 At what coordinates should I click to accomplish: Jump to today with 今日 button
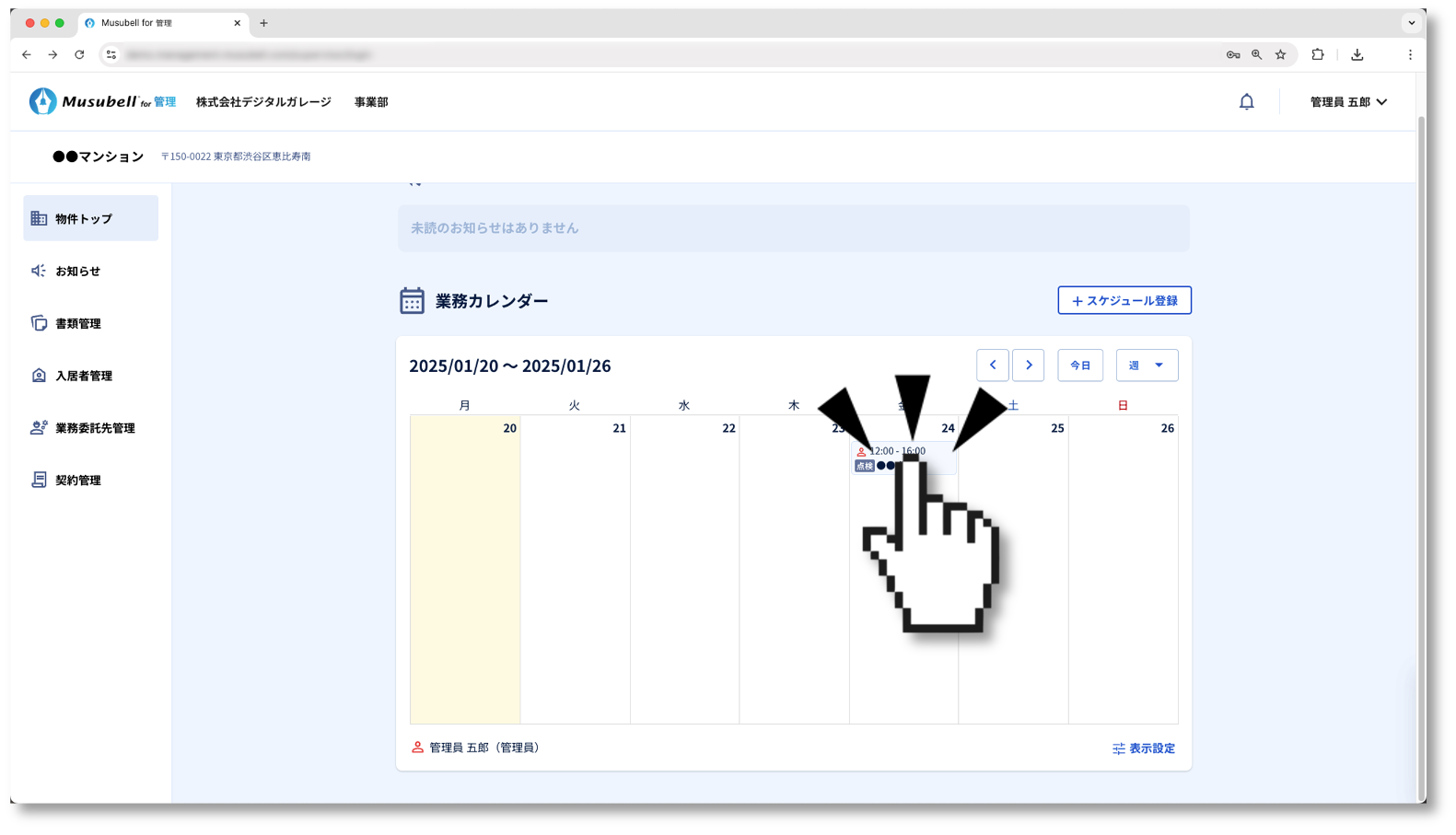pyautogui.click(x=1079, y=365)
